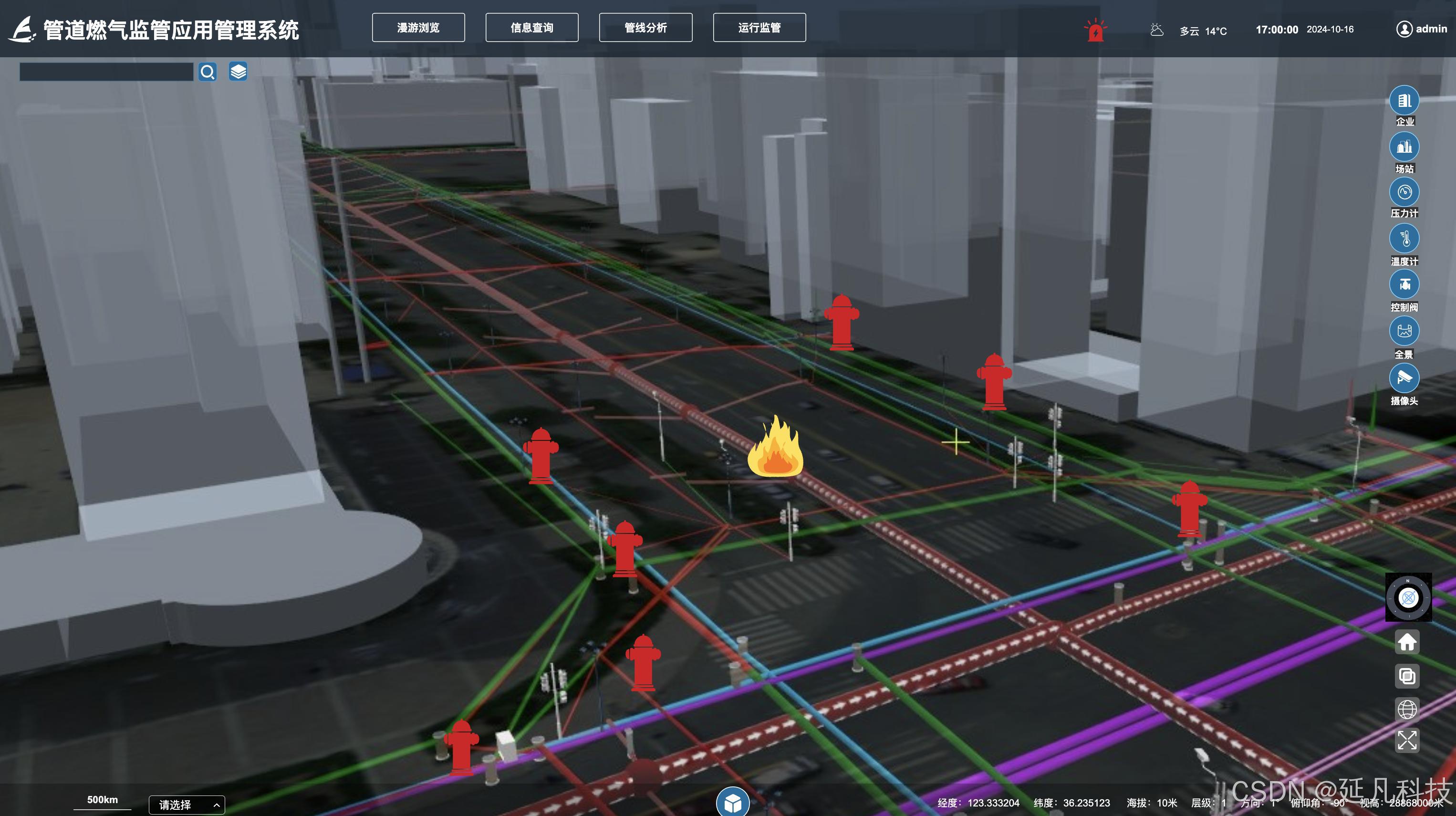Toggle the 温度计 thermometer layer icon
The width and height of the screenshot is (1456, 816).
tap(1404, 239)
